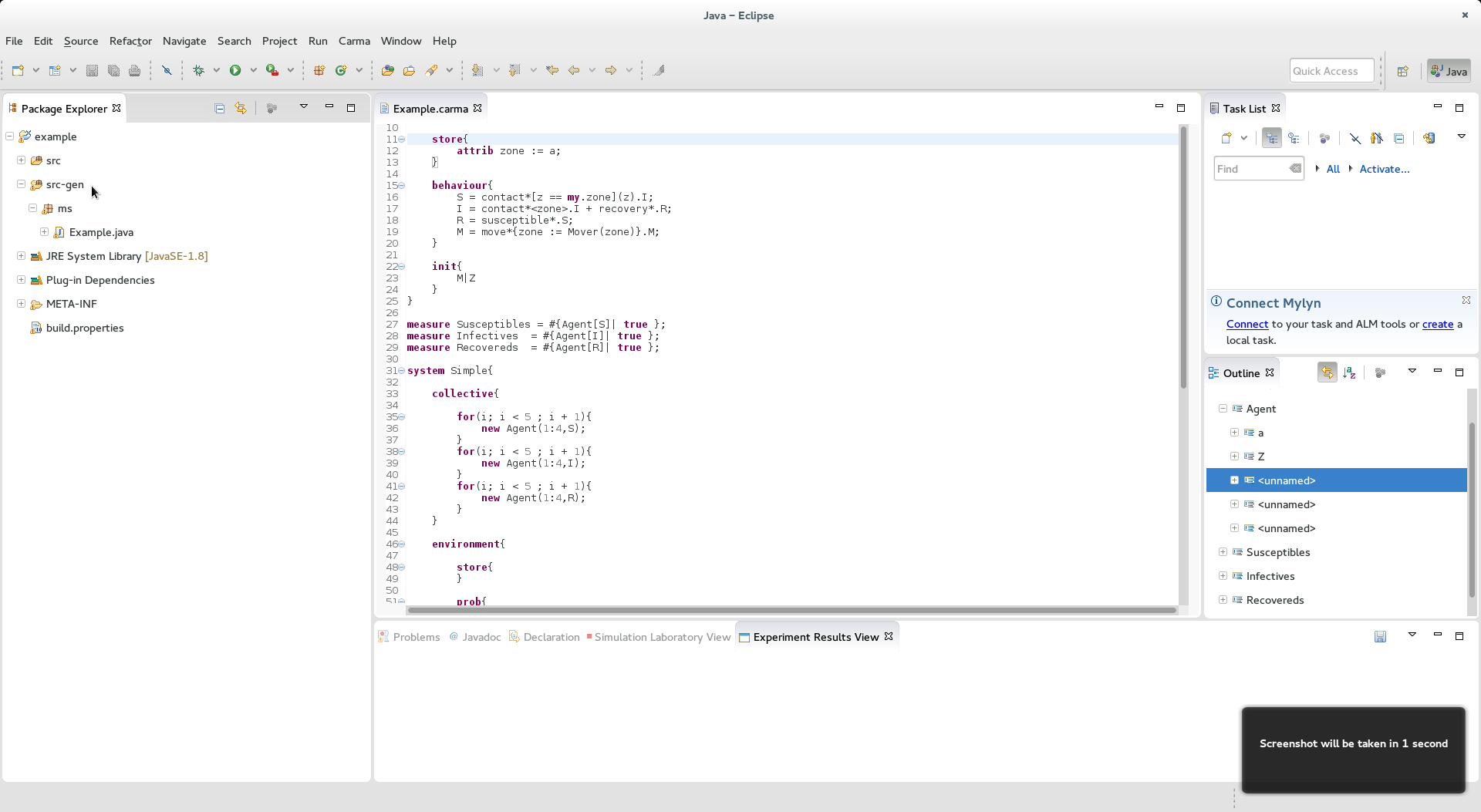
Task: Toggle Show Only My Tasks in Task List
Action: (x=1377, y=138)
